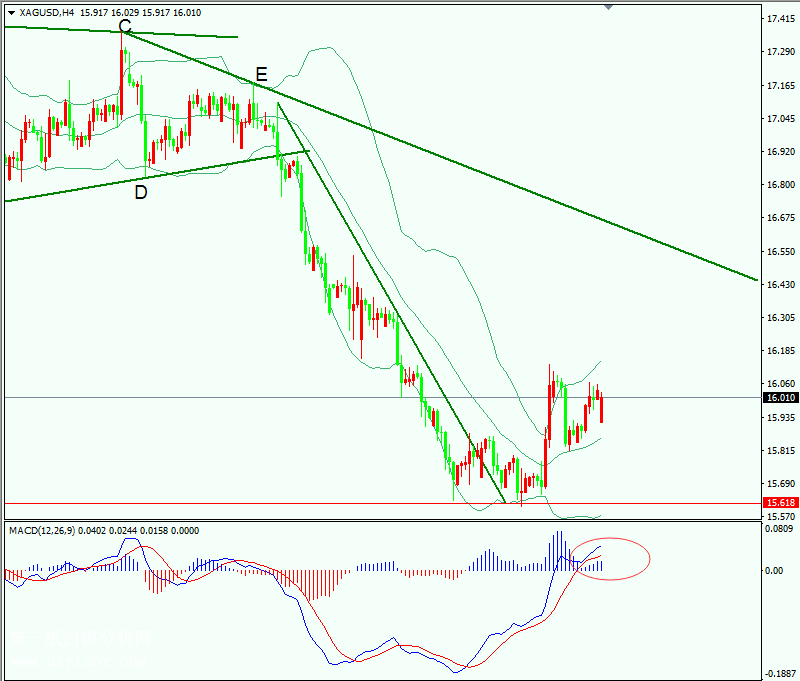Screen dimensions: 800x681
Task: Click the 0.0402 MACD value
Action: coord(92,531)
